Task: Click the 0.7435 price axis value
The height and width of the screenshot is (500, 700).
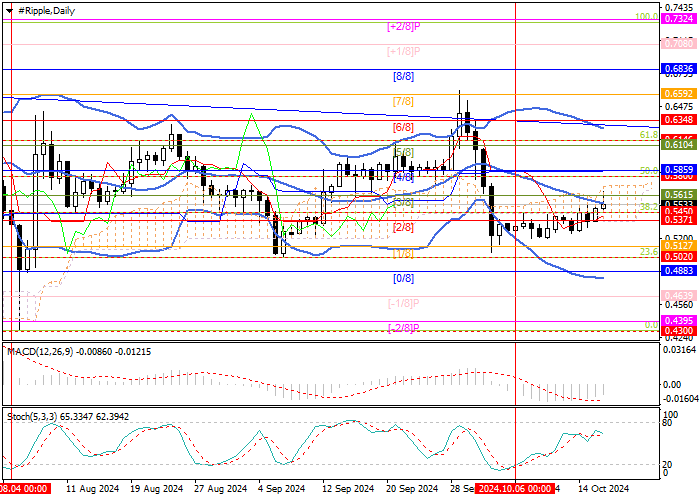Action: point(679,7)
